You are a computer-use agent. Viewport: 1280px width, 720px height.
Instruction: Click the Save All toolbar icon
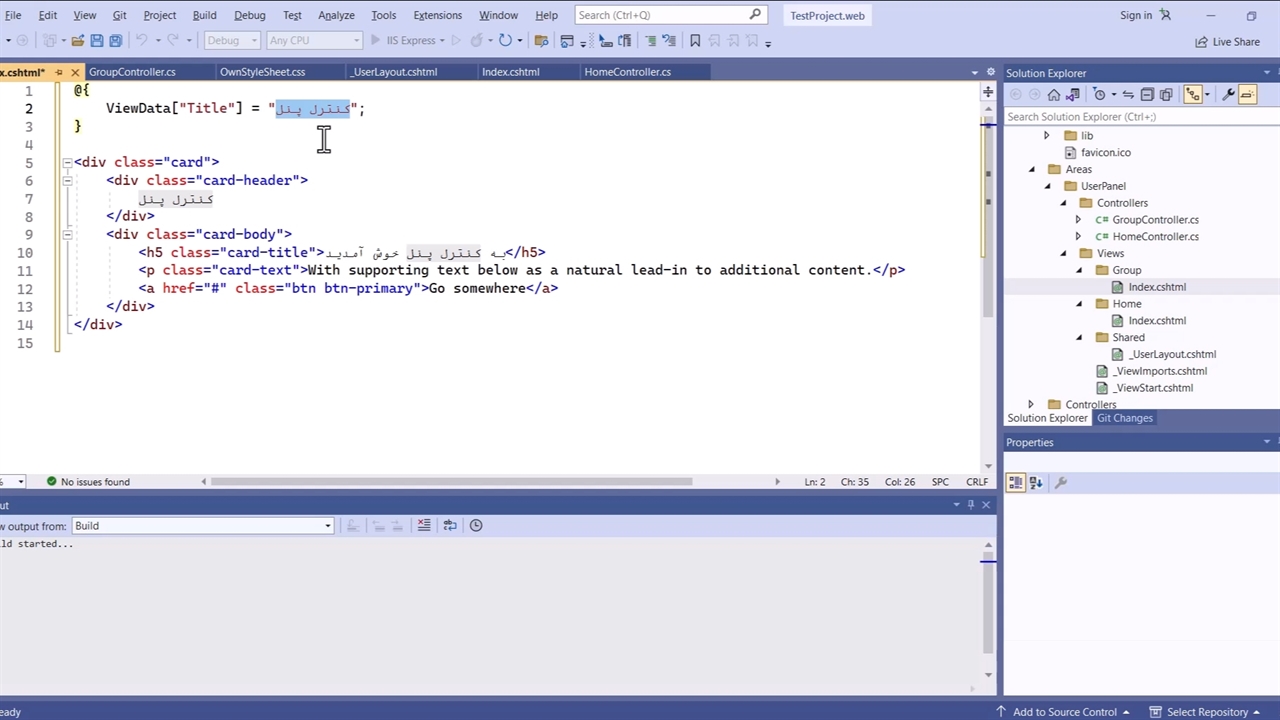point(115,41)
